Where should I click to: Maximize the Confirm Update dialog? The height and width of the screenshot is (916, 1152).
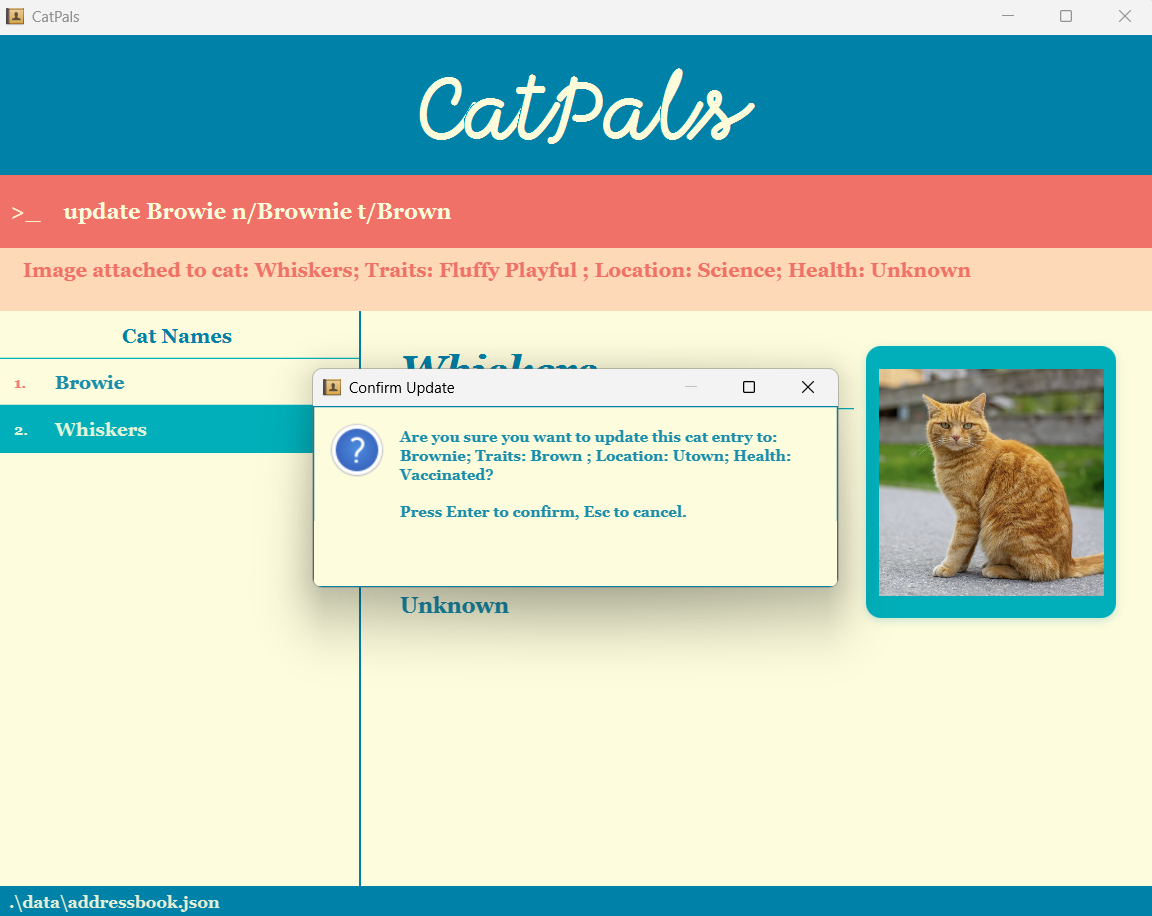pyautogui.click(x=748, y=387)
